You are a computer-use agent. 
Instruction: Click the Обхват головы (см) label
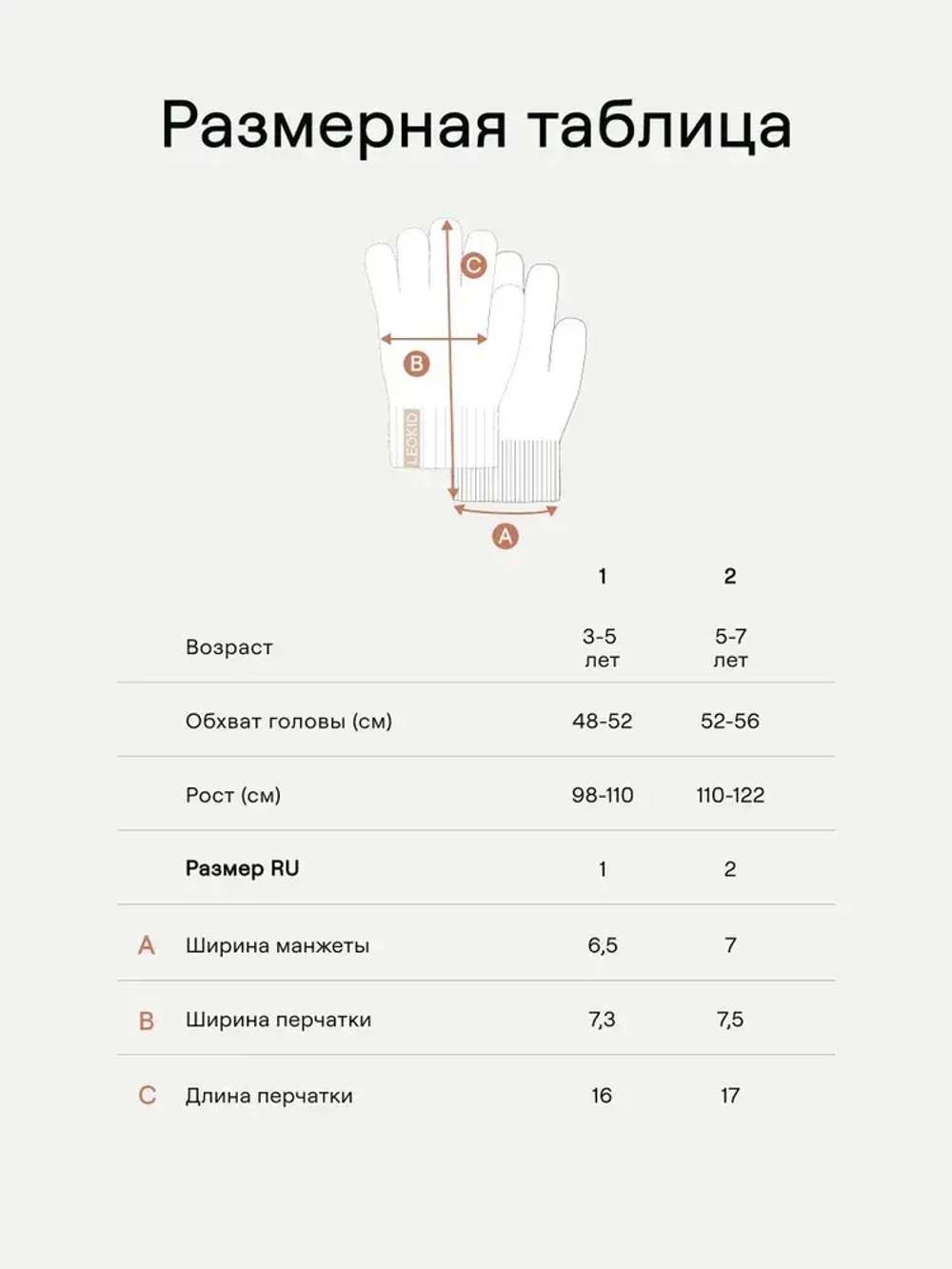coord(288,722)
